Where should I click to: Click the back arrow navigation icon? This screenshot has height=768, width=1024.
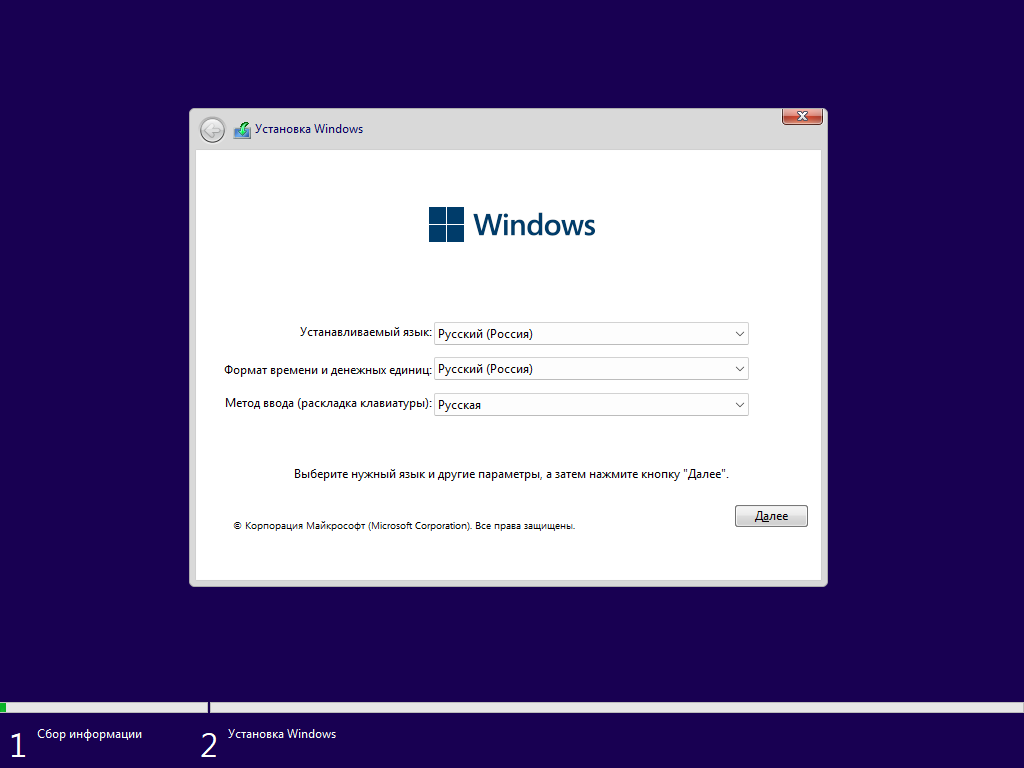(211, 130)
